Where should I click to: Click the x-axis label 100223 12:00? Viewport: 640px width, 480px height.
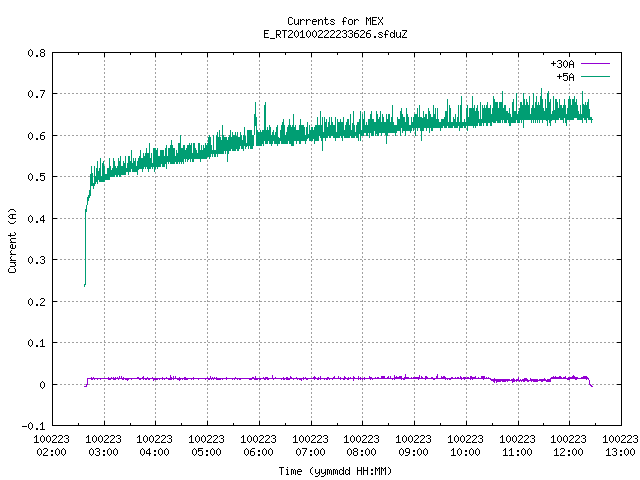569,445
